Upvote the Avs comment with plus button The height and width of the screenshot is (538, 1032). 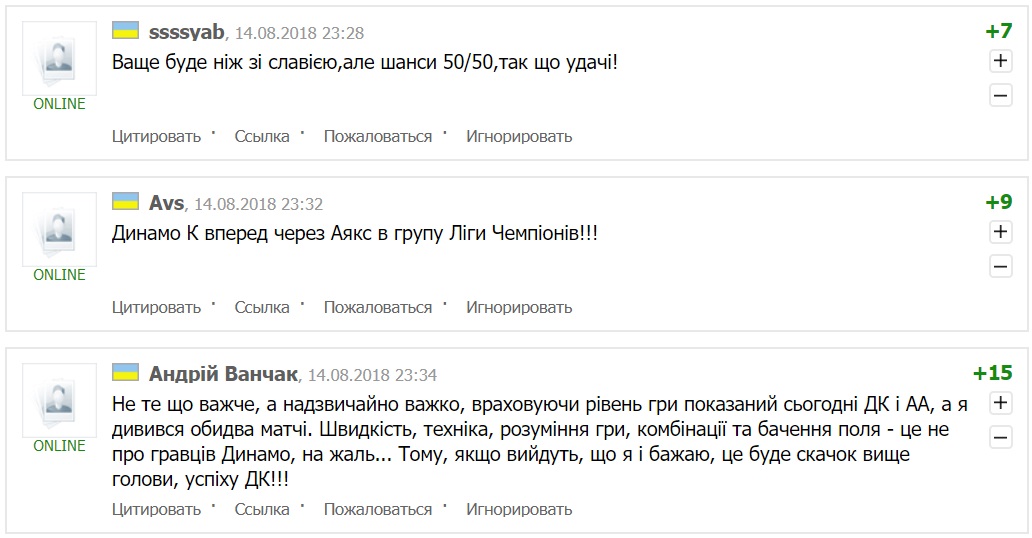coord(1000,232)
